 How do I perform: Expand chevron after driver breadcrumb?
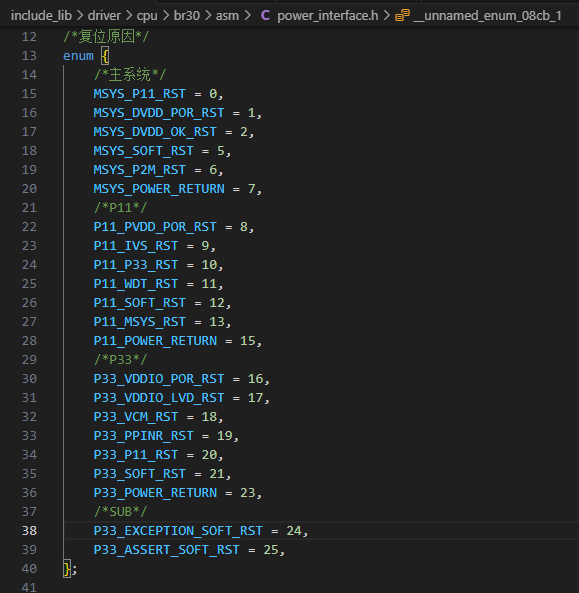click(129, 16)
